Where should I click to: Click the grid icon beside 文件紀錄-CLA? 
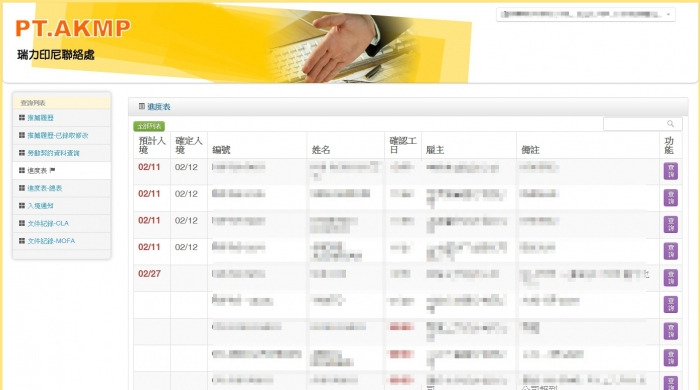click(x=21, y=223)
